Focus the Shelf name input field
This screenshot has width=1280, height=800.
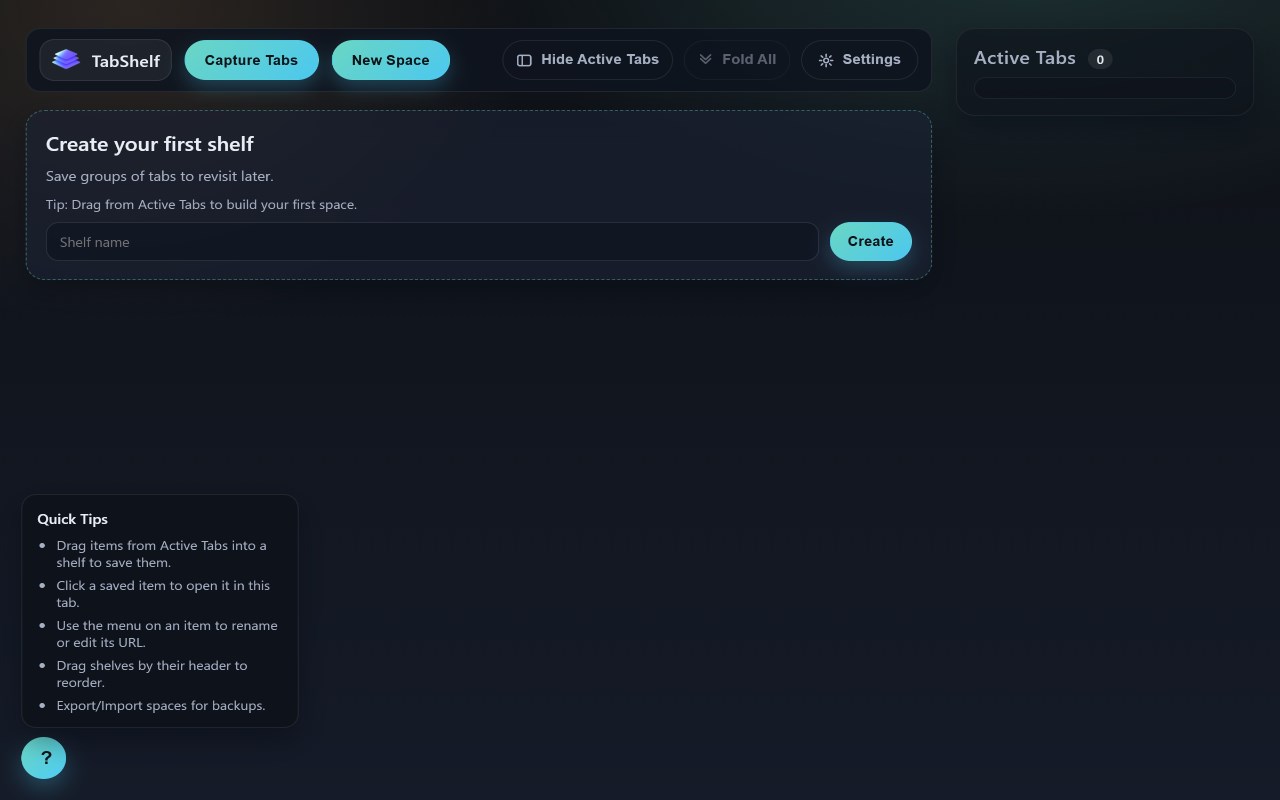(x=432, y=242)
